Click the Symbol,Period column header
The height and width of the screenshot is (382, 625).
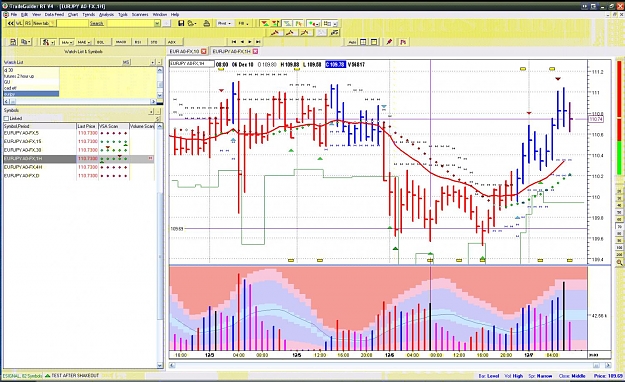[39, 126]
